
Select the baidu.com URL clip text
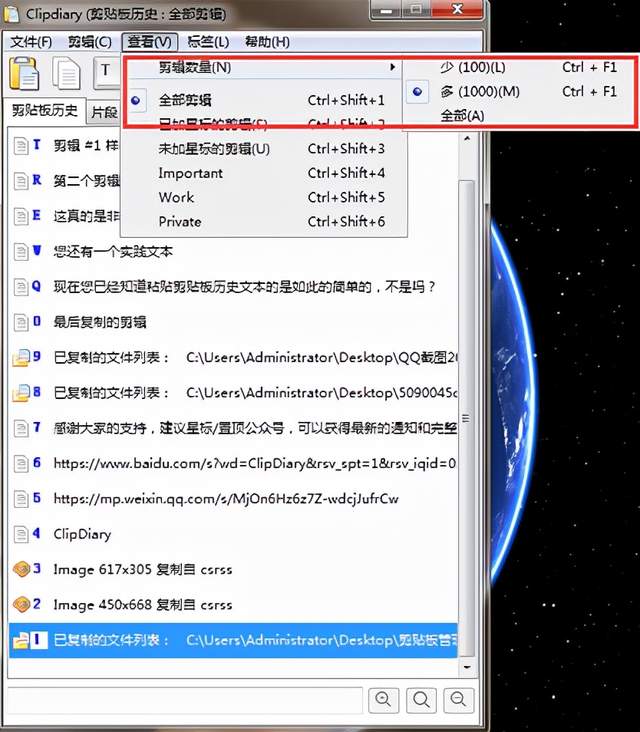click(x=255, y=464)
